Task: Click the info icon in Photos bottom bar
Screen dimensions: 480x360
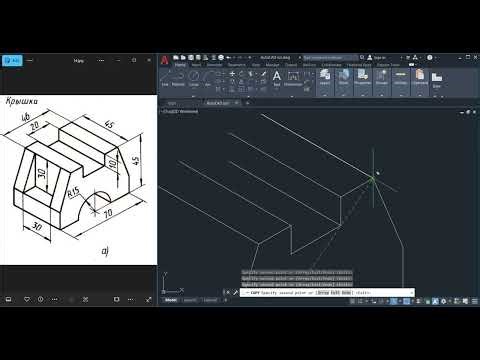Action: [40, 299]
